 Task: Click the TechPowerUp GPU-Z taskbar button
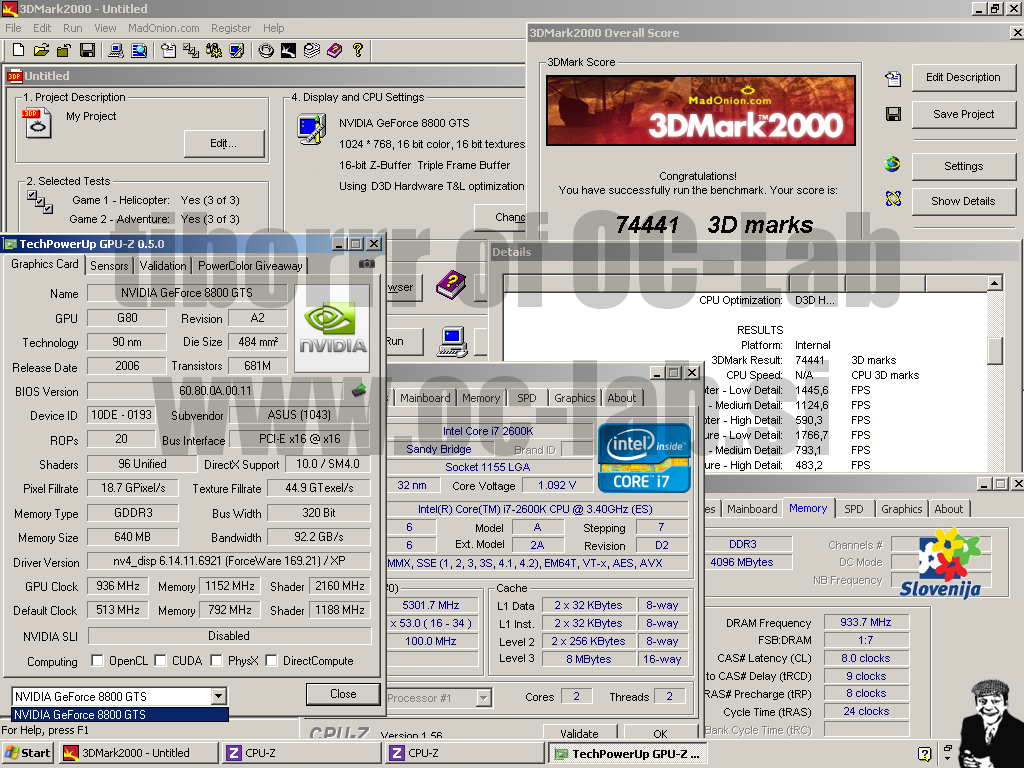click(x=628, y=754)
